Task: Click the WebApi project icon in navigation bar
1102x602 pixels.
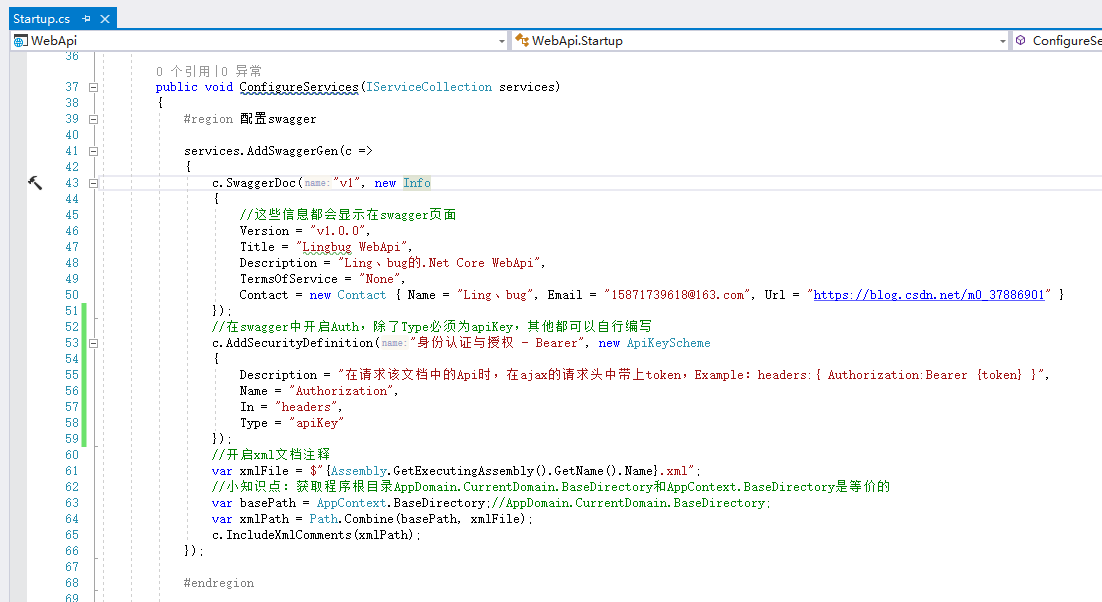Action: [x=18, y=40]
